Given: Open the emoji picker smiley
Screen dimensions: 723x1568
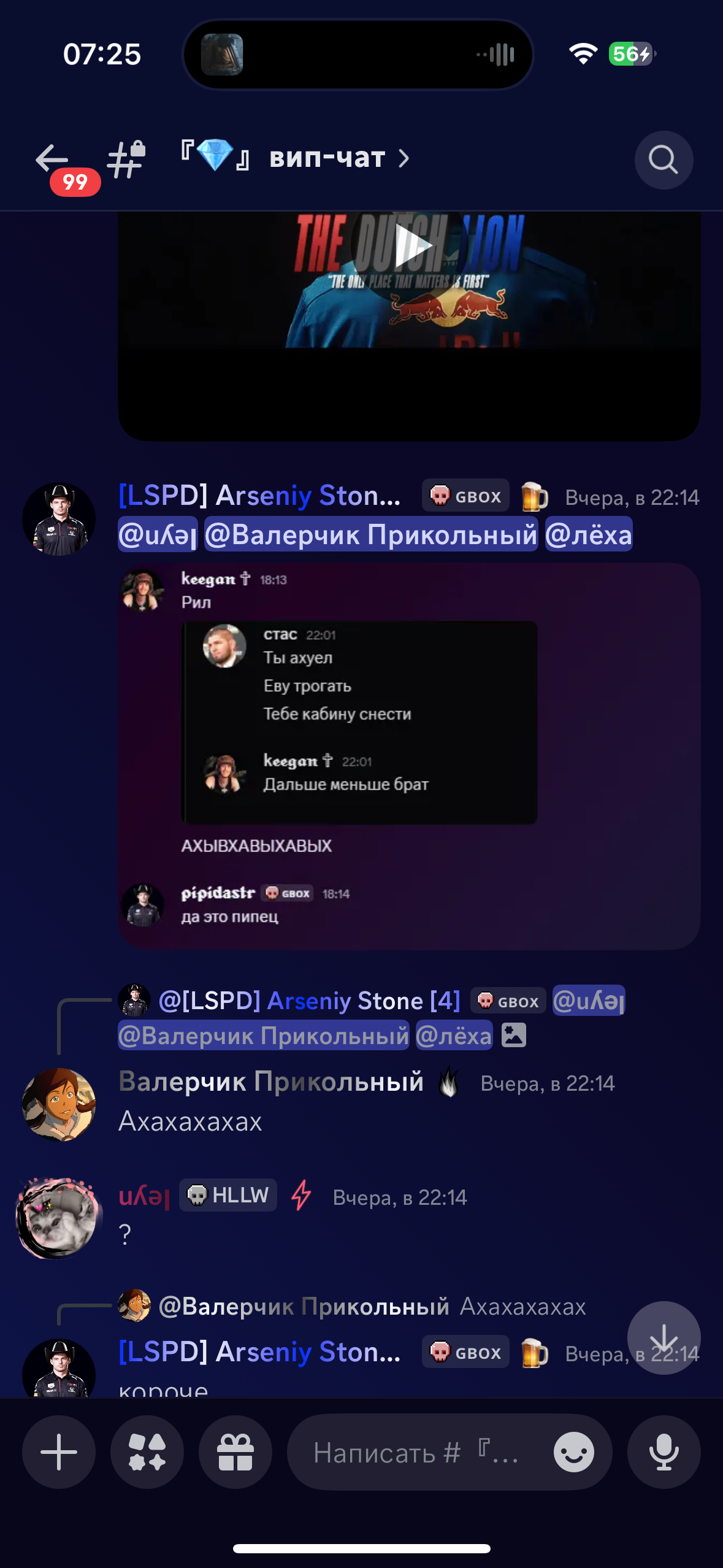Looking at the screenshot, I should (x=573, y=1452).
